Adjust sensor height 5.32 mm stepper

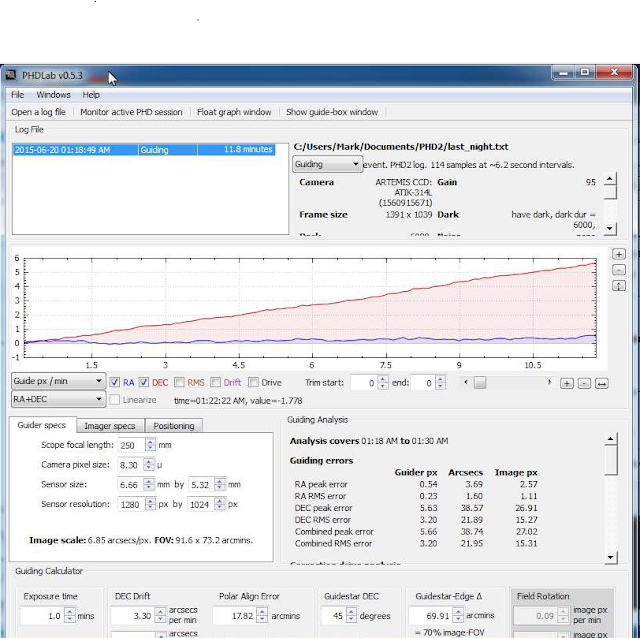[220, 485]
